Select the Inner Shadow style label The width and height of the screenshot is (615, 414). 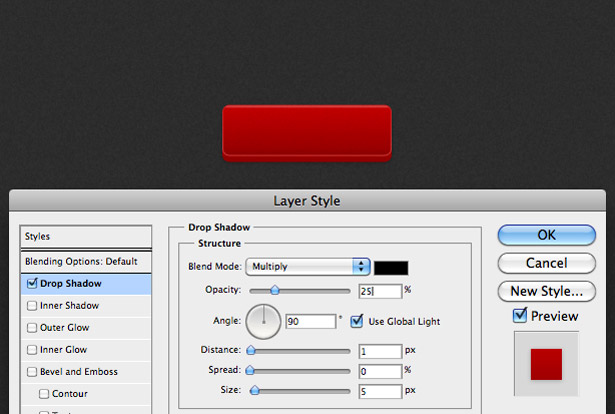(x=69, y=306)
